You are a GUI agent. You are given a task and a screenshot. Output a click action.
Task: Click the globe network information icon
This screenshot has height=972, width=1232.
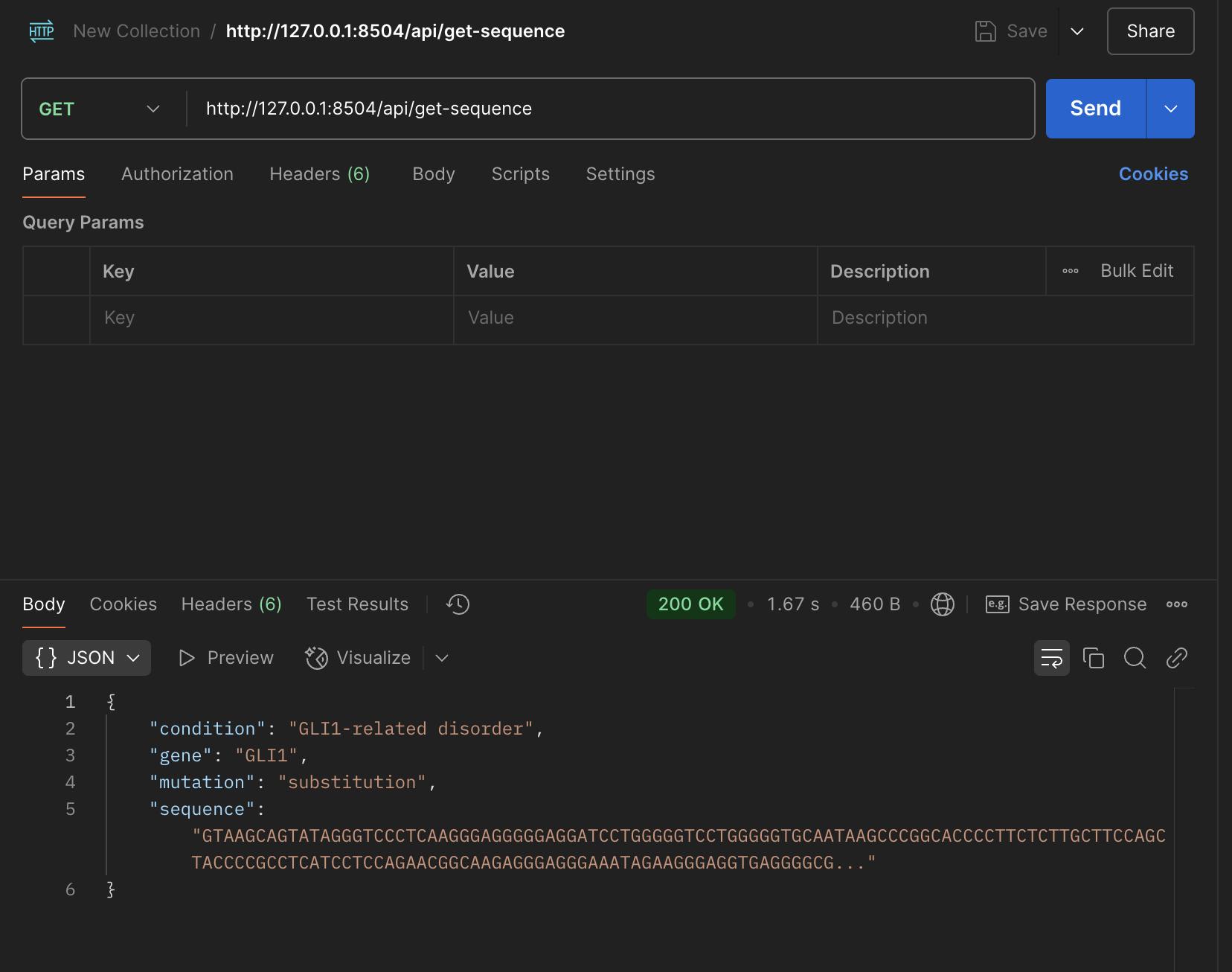pos(942,604)
